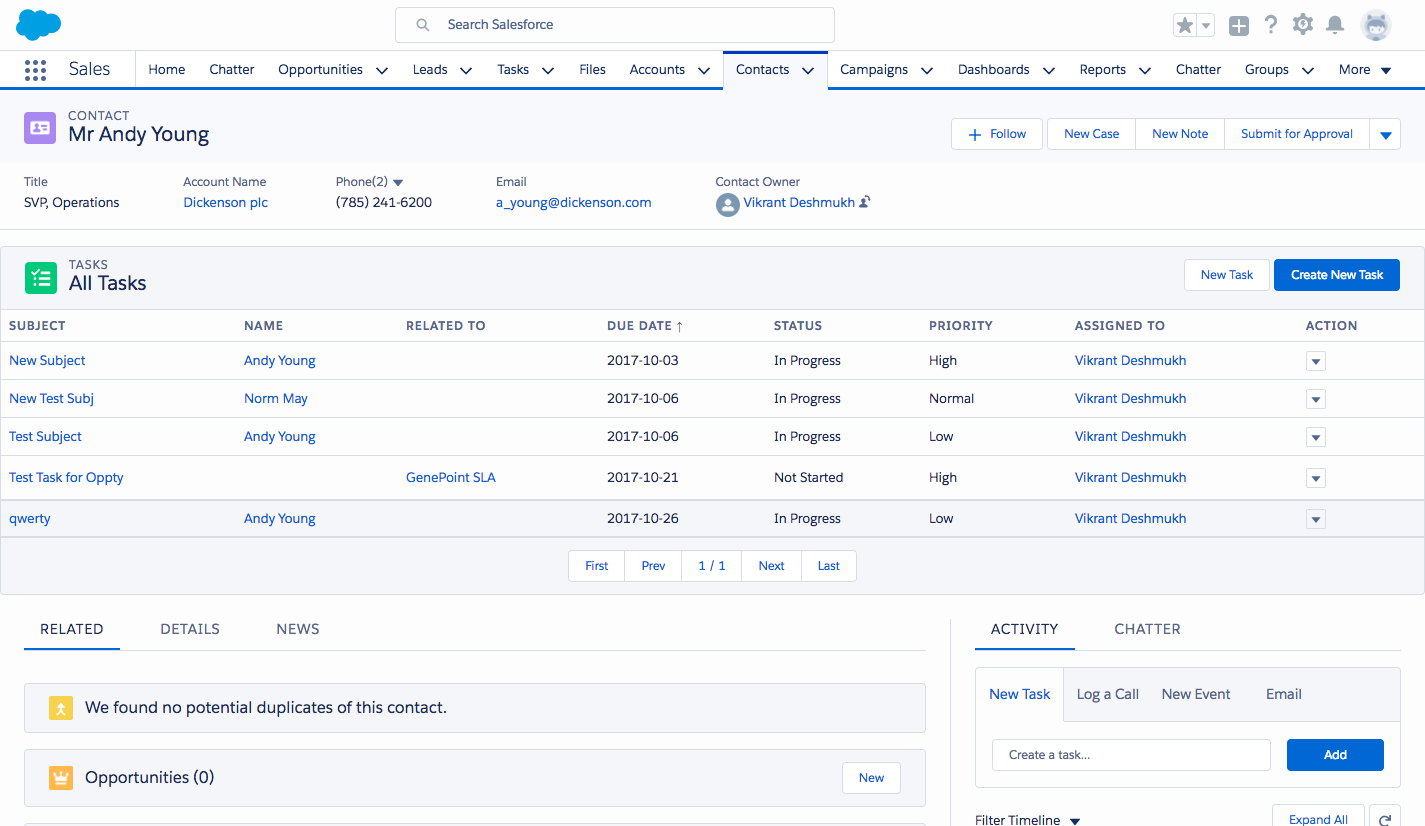Click the New opportunity button

pyautogui.click(x=871, y=778)
